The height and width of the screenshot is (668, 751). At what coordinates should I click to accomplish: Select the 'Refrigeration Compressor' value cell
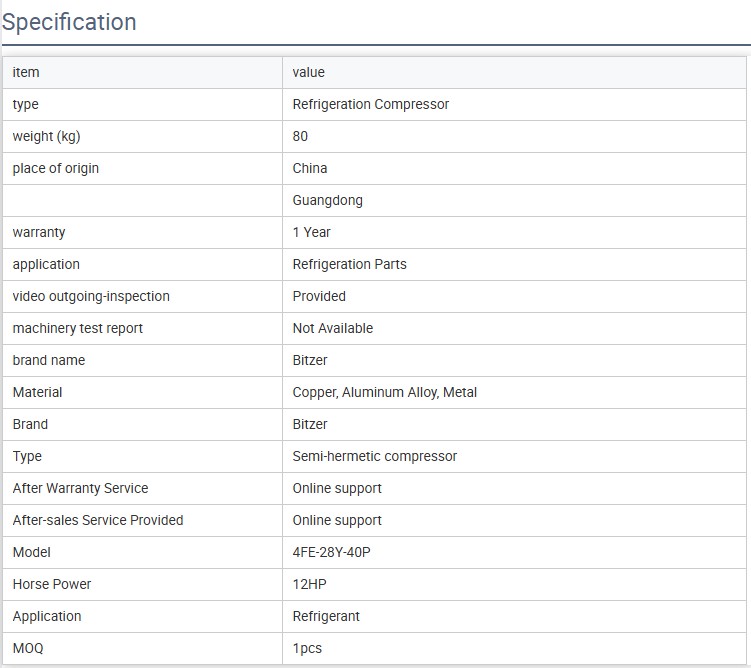[x=370, y=104]
